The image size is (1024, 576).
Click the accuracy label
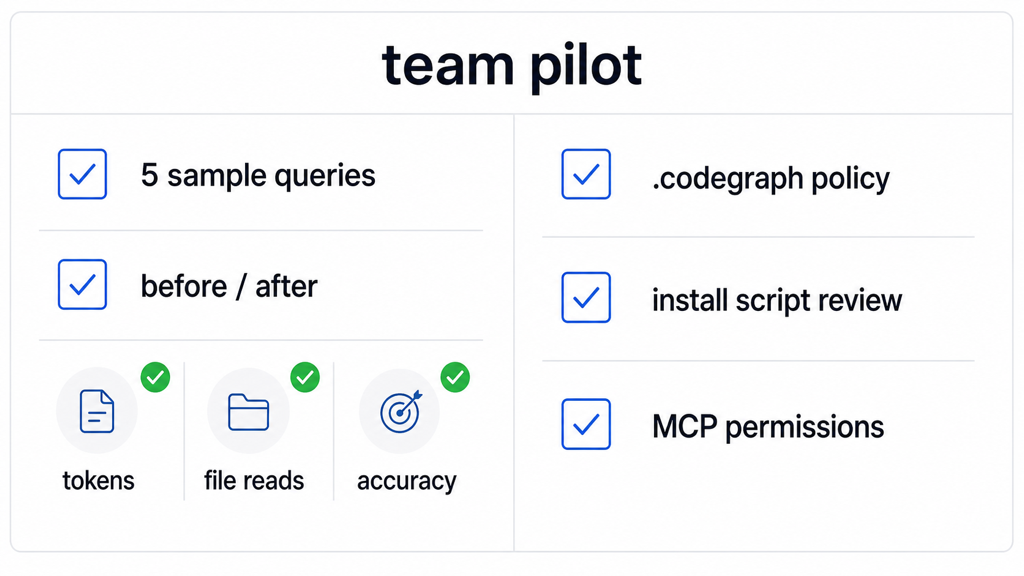407,482
